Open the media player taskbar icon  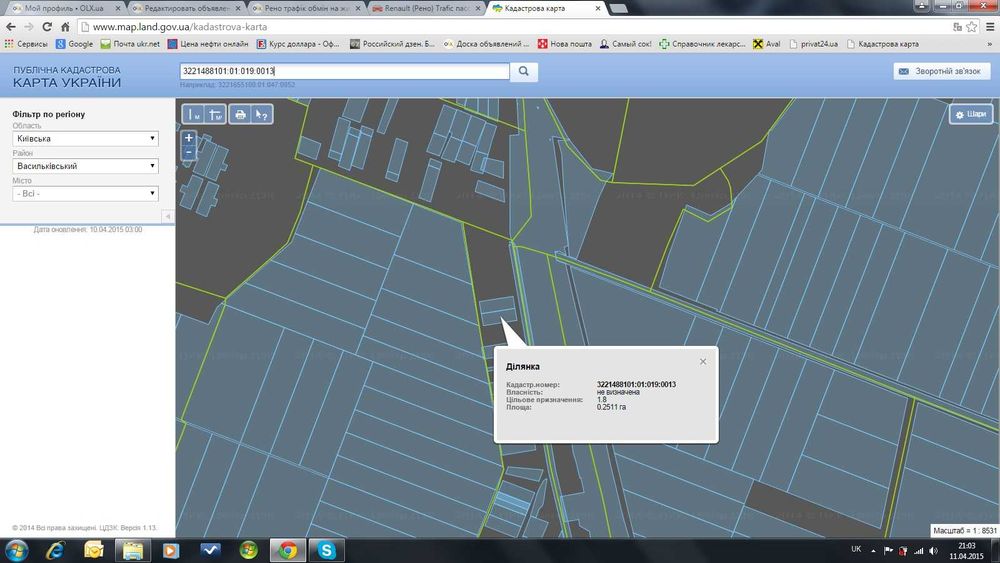[x=171, y=550]
